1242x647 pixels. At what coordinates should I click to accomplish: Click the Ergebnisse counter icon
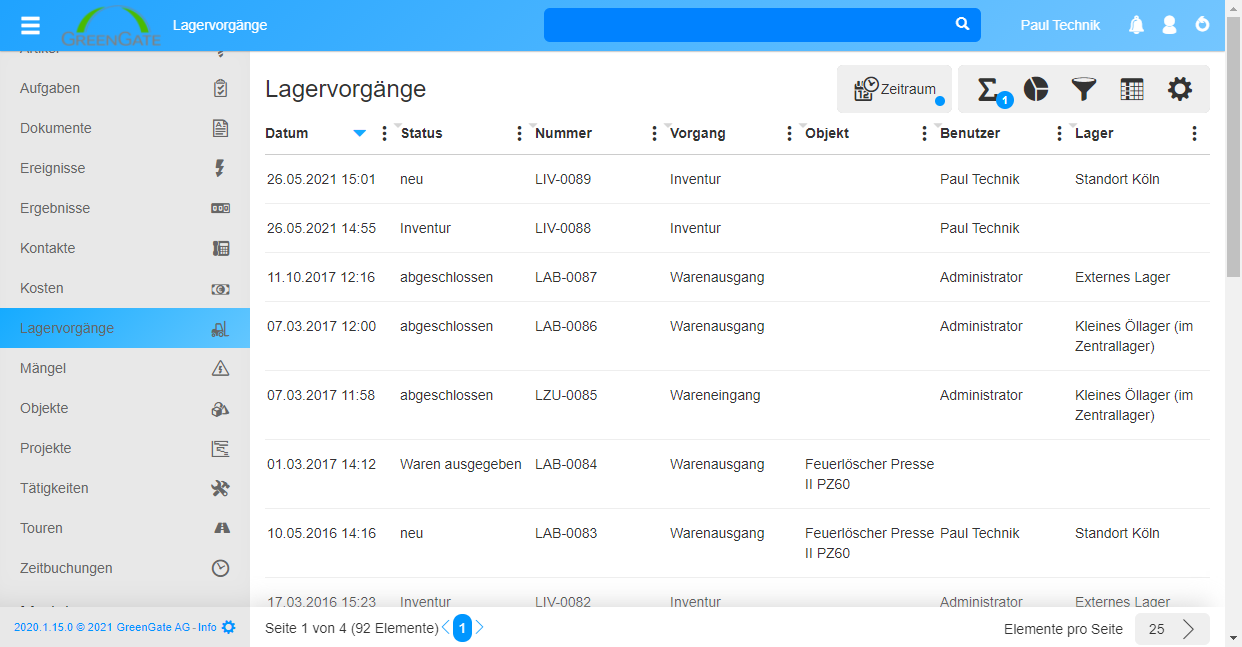point(221,208)
